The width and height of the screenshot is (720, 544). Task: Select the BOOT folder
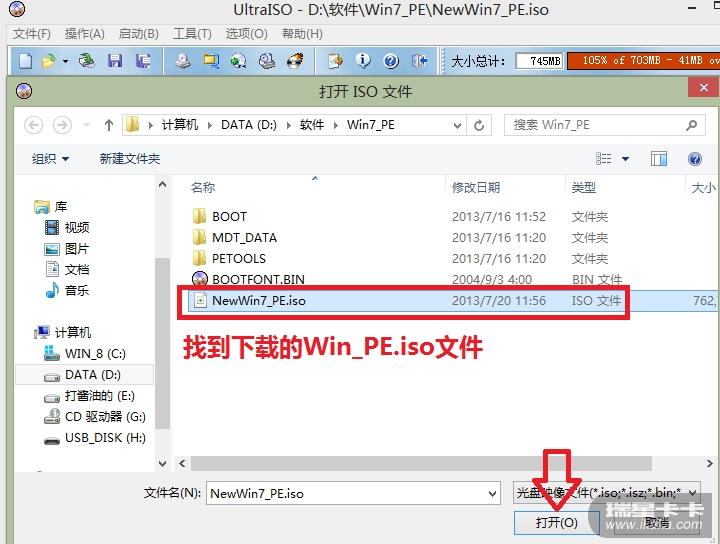click(229, 216)
